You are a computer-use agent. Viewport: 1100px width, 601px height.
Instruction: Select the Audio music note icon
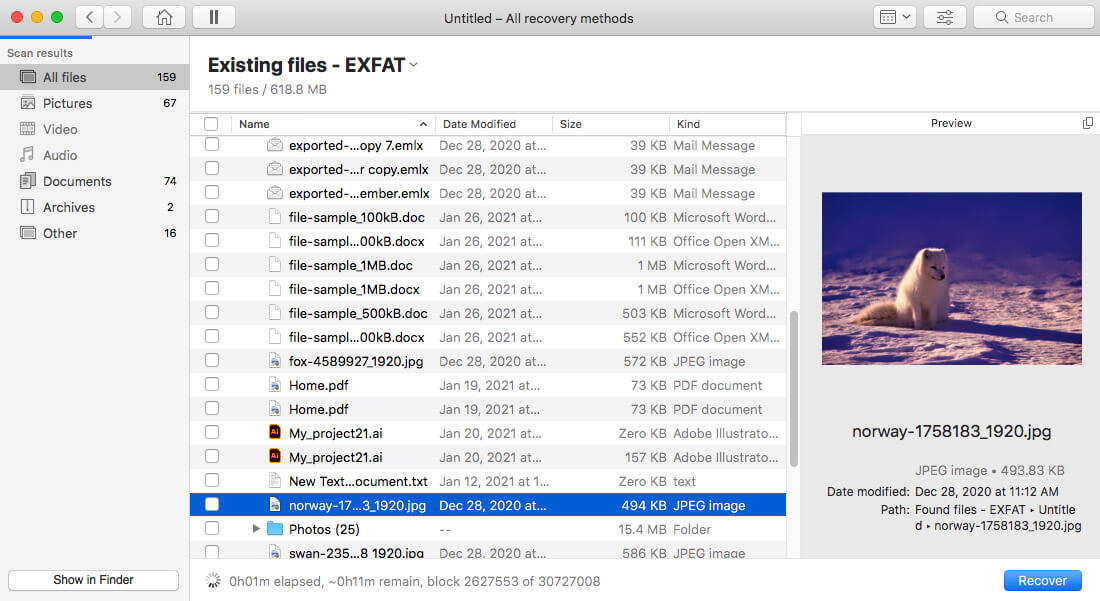coord(27,155)
